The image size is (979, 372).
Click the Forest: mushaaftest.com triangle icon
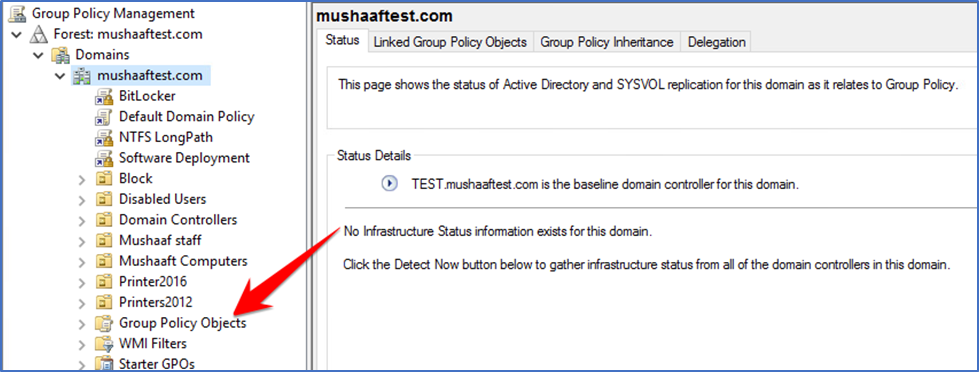click(x=39, y=34)
